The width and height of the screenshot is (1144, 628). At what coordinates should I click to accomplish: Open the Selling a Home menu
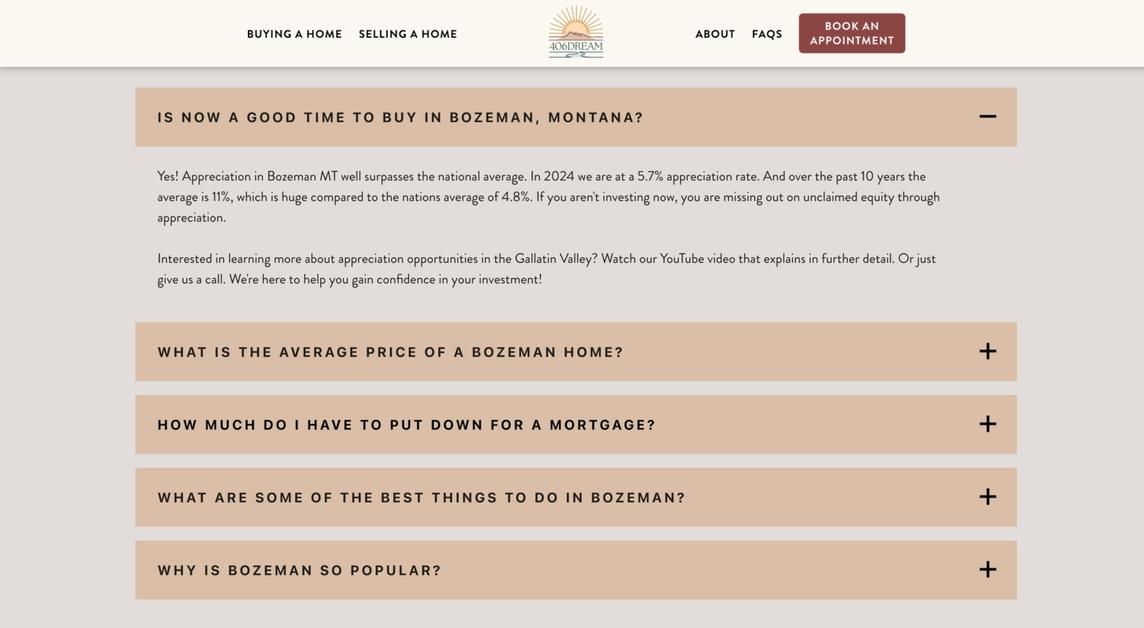pyautogui.click(x=408, y=34)
